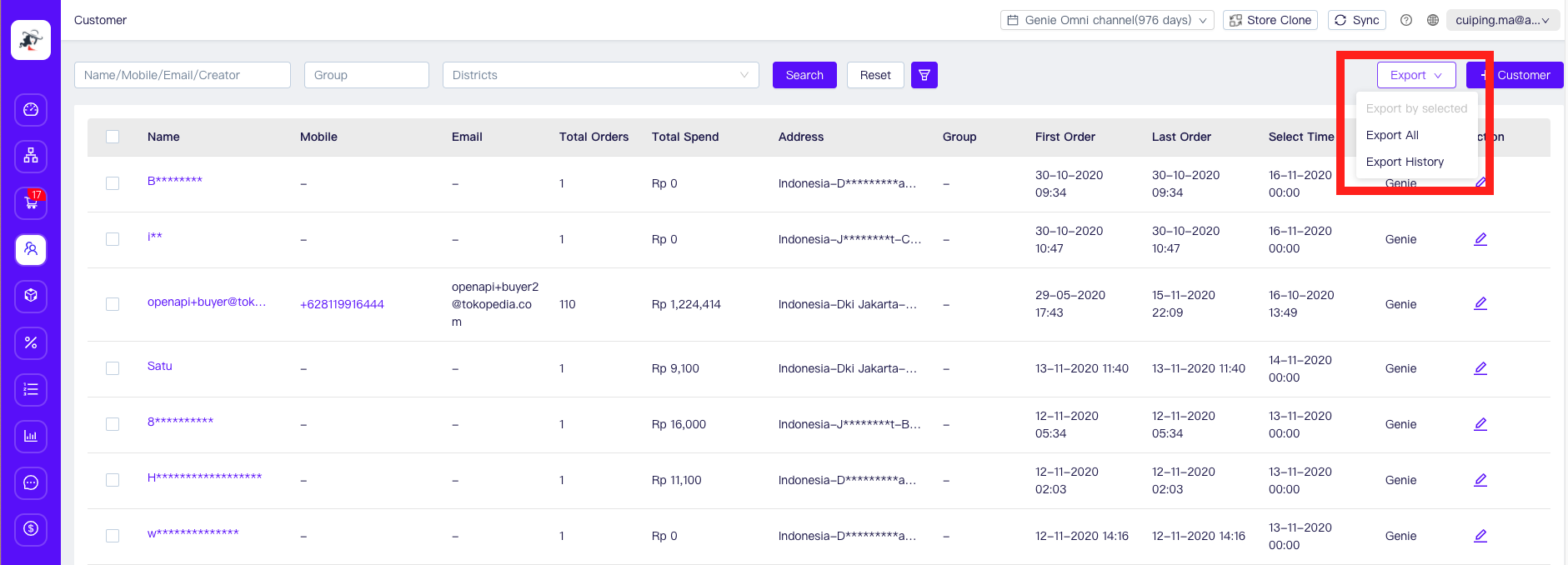Click the shopping cart icon with 17 badge
The height and width of the screenshot is (565, 1568).
coord(31,202)
